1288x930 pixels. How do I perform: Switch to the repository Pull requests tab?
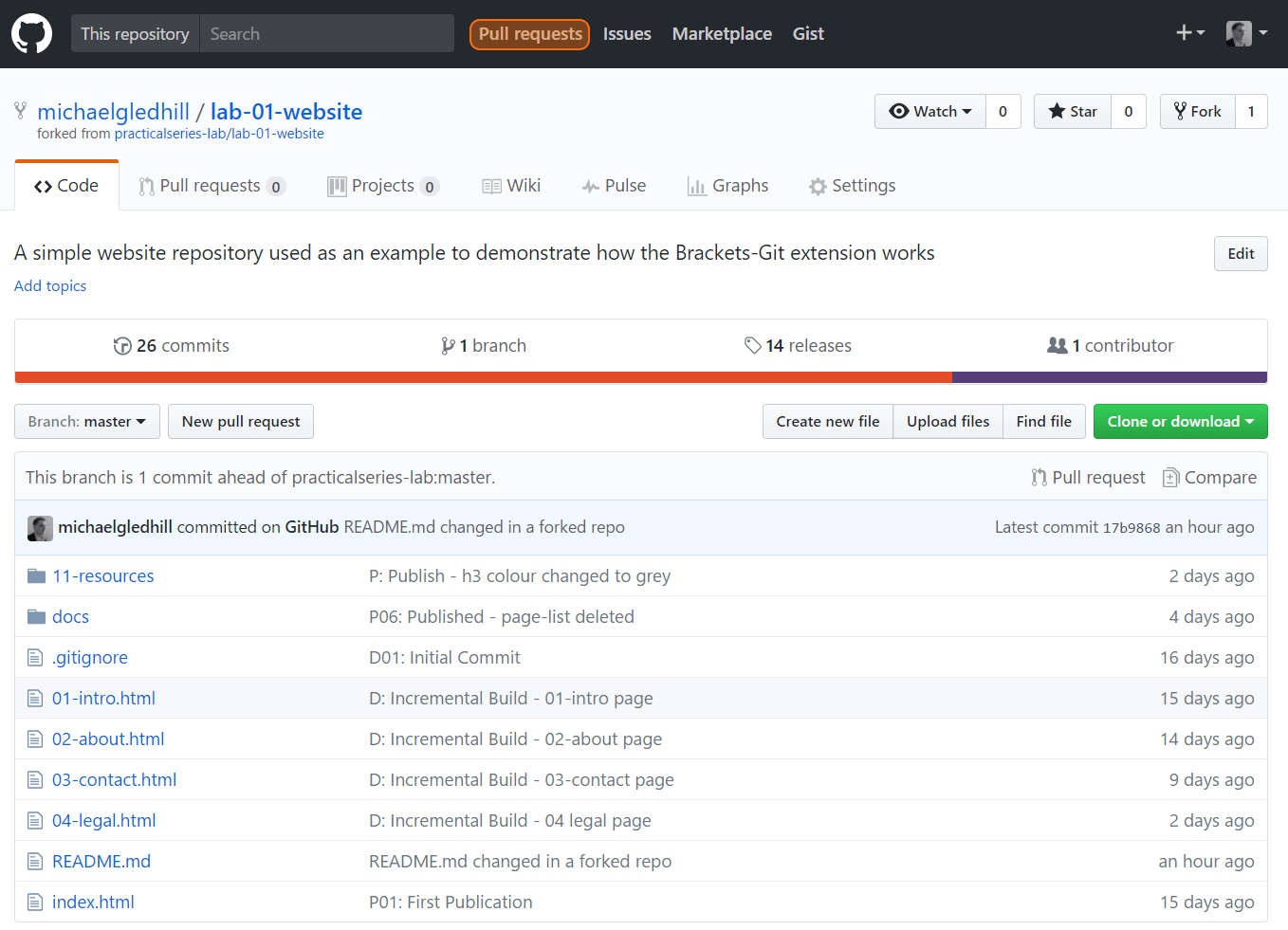pyautogui.click(x=212, y=186)
